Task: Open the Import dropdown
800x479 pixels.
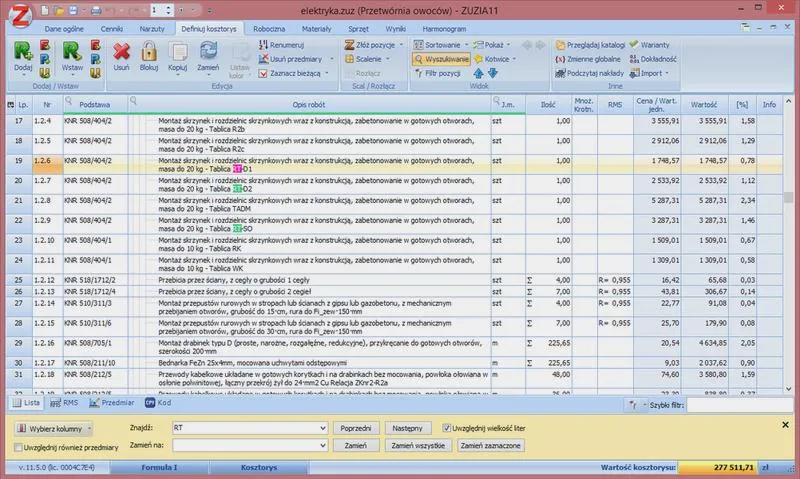Action: [649, 73]
